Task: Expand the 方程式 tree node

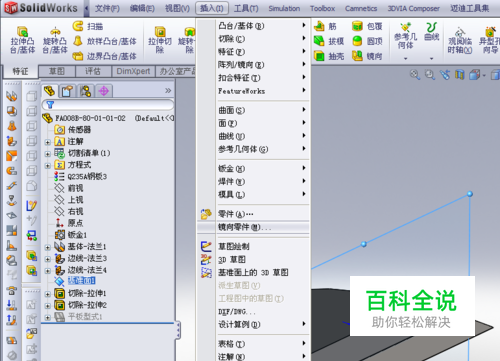Action: click(x=48, y=165)
